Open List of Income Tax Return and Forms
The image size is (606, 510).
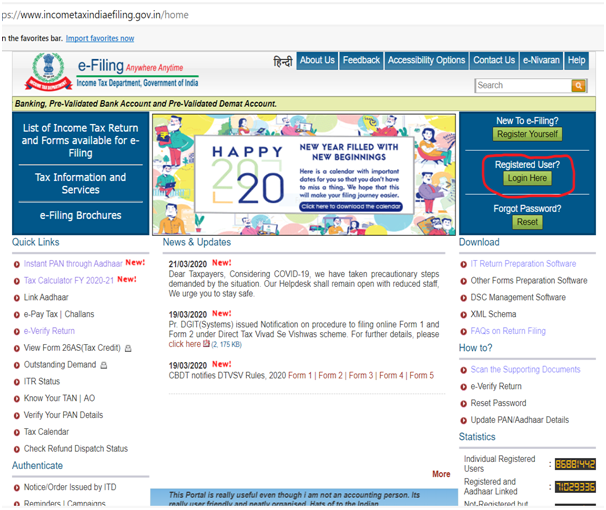tap(80, 140)
